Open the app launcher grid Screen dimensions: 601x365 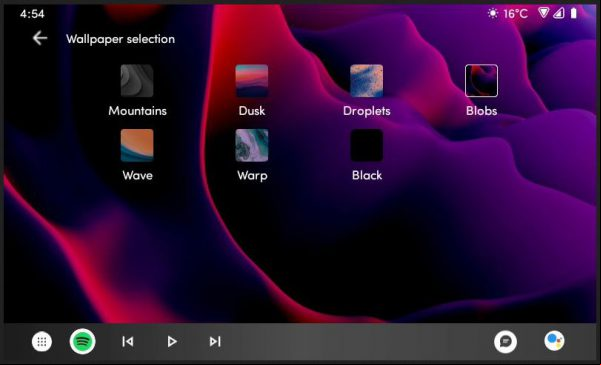click(x=42, y=341)
